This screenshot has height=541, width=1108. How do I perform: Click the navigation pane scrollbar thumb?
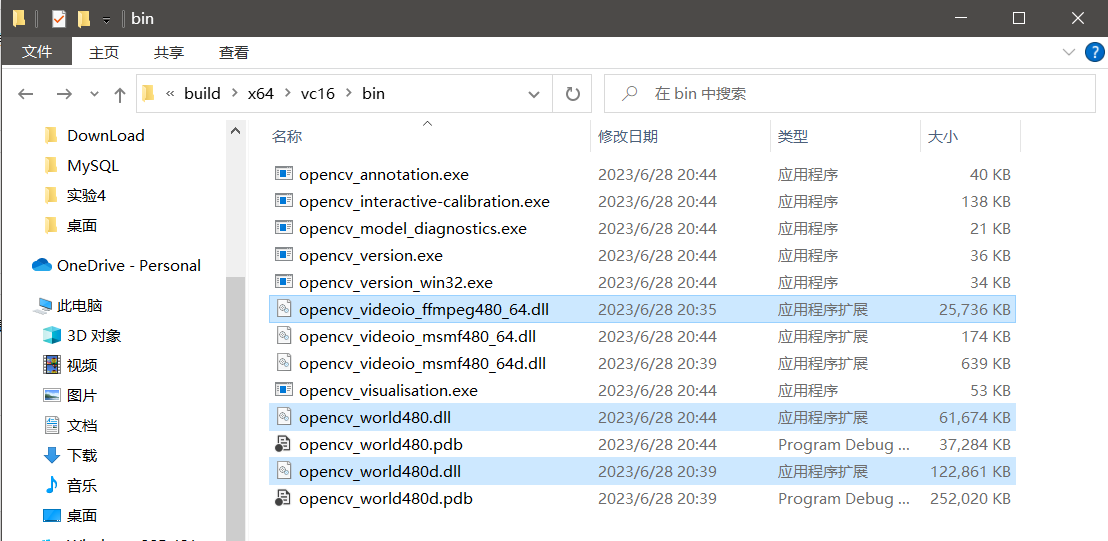point(235,408)
